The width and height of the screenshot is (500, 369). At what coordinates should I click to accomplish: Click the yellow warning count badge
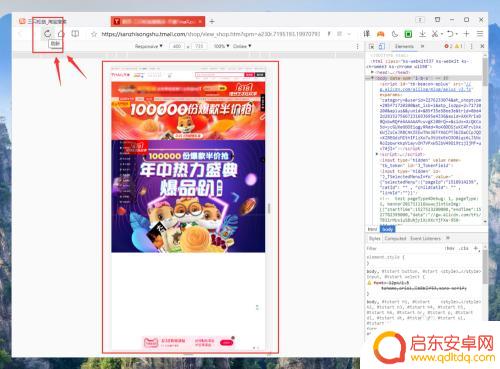[459, 46]
